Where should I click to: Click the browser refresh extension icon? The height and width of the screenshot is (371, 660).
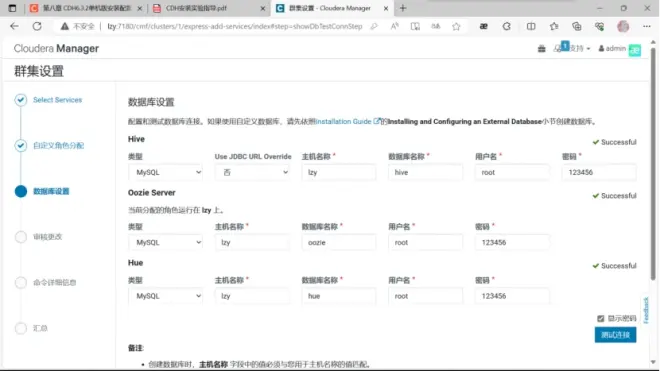(x=506, y=26)
